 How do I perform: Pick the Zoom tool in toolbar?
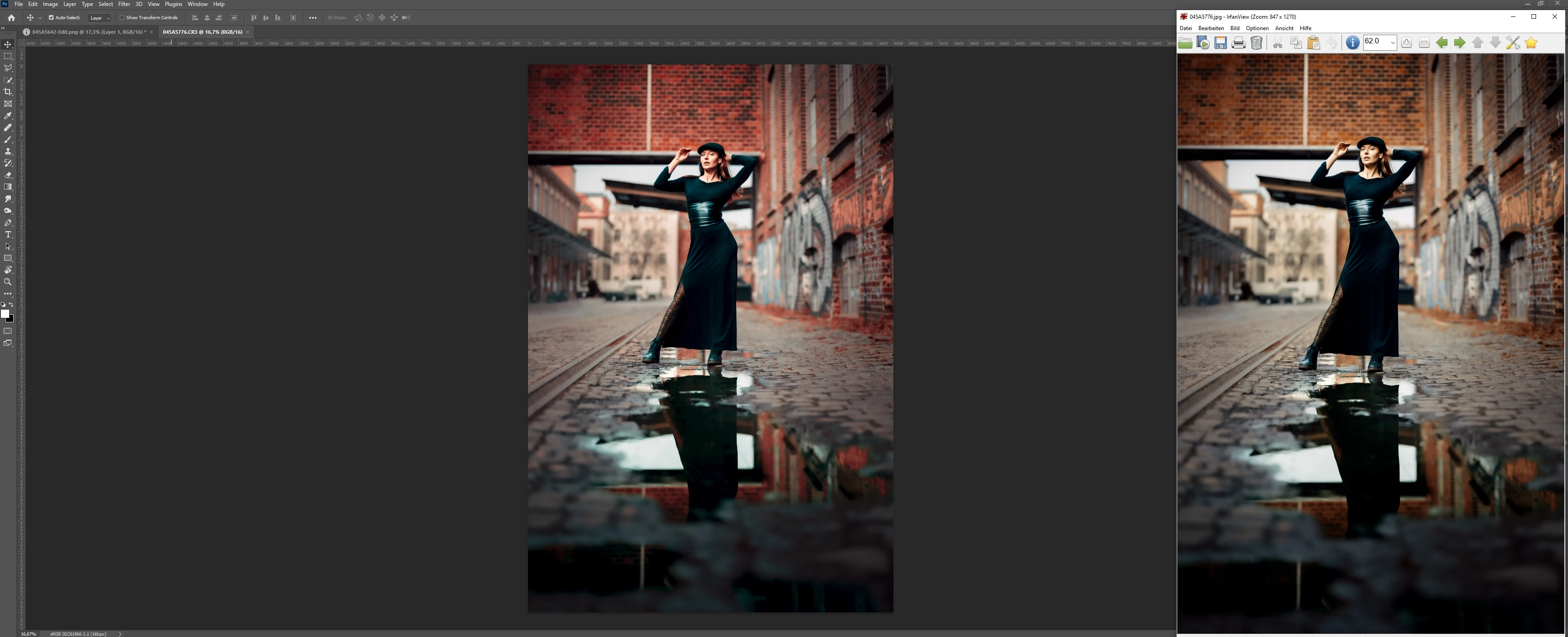[8, 282]
